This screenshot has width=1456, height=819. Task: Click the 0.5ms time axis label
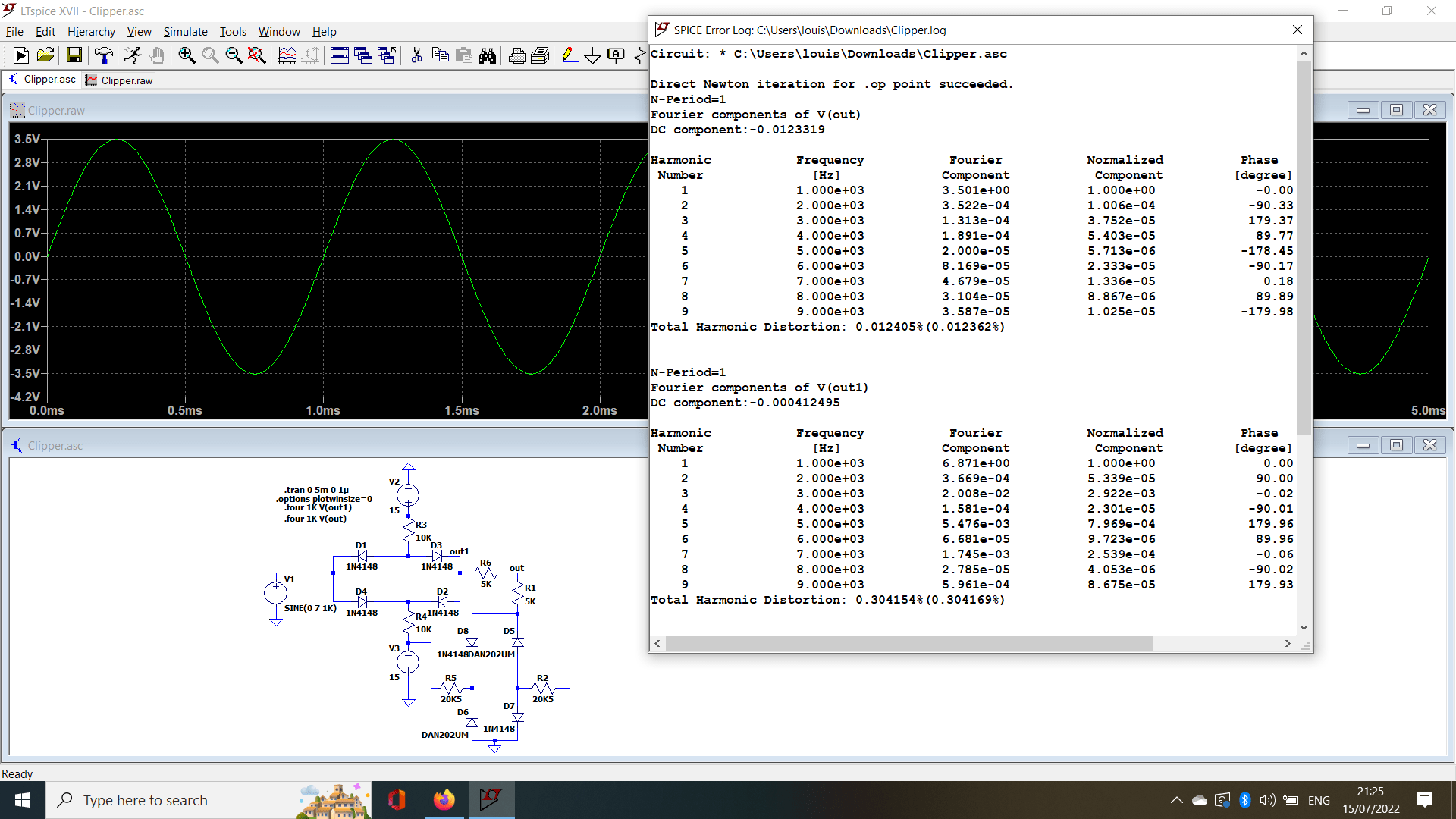pos(185,410)
